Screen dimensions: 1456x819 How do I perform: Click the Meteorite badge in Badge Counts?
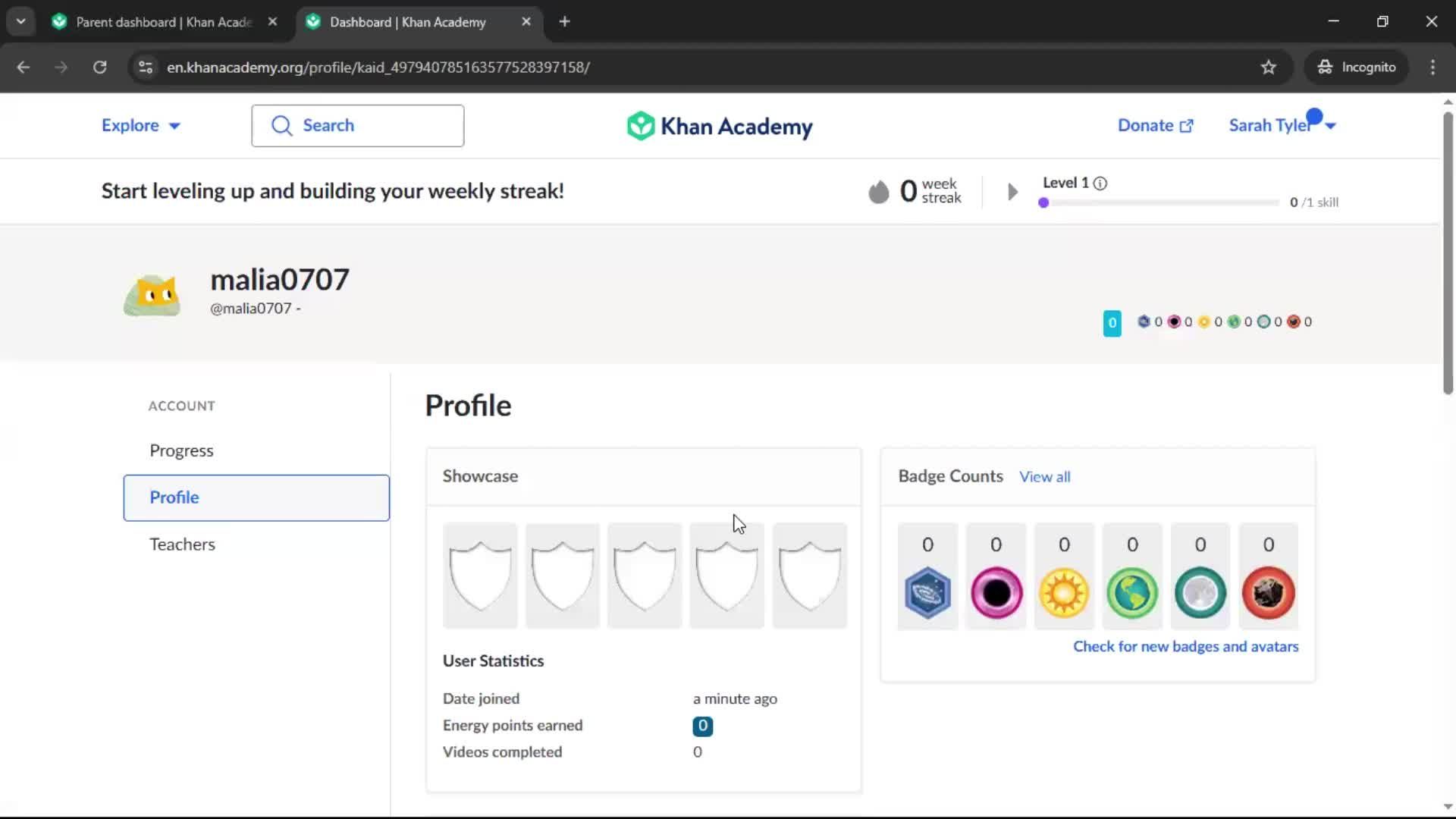click(1268, 592)
